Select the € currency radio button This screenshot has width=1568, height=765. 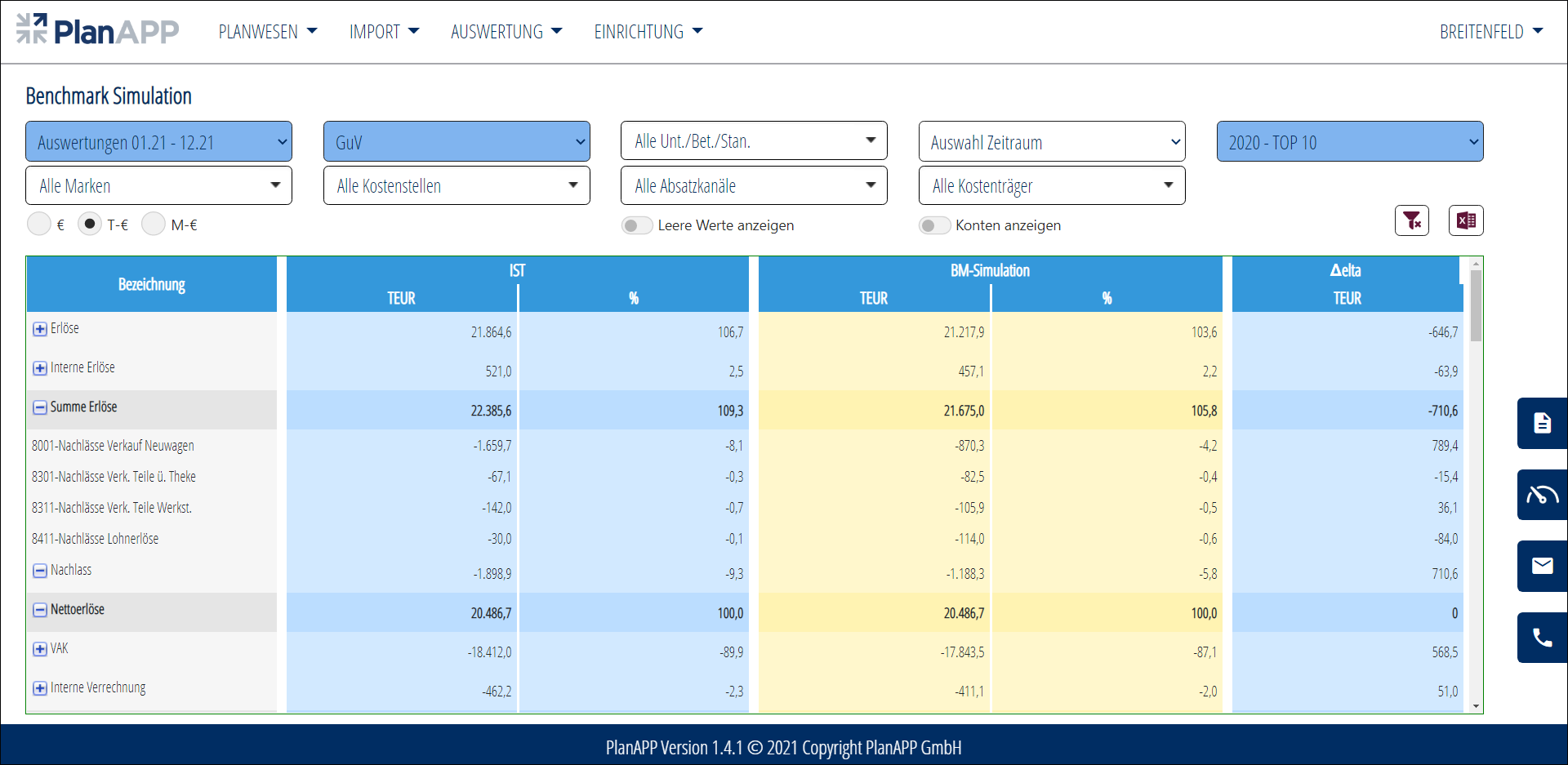39,224
